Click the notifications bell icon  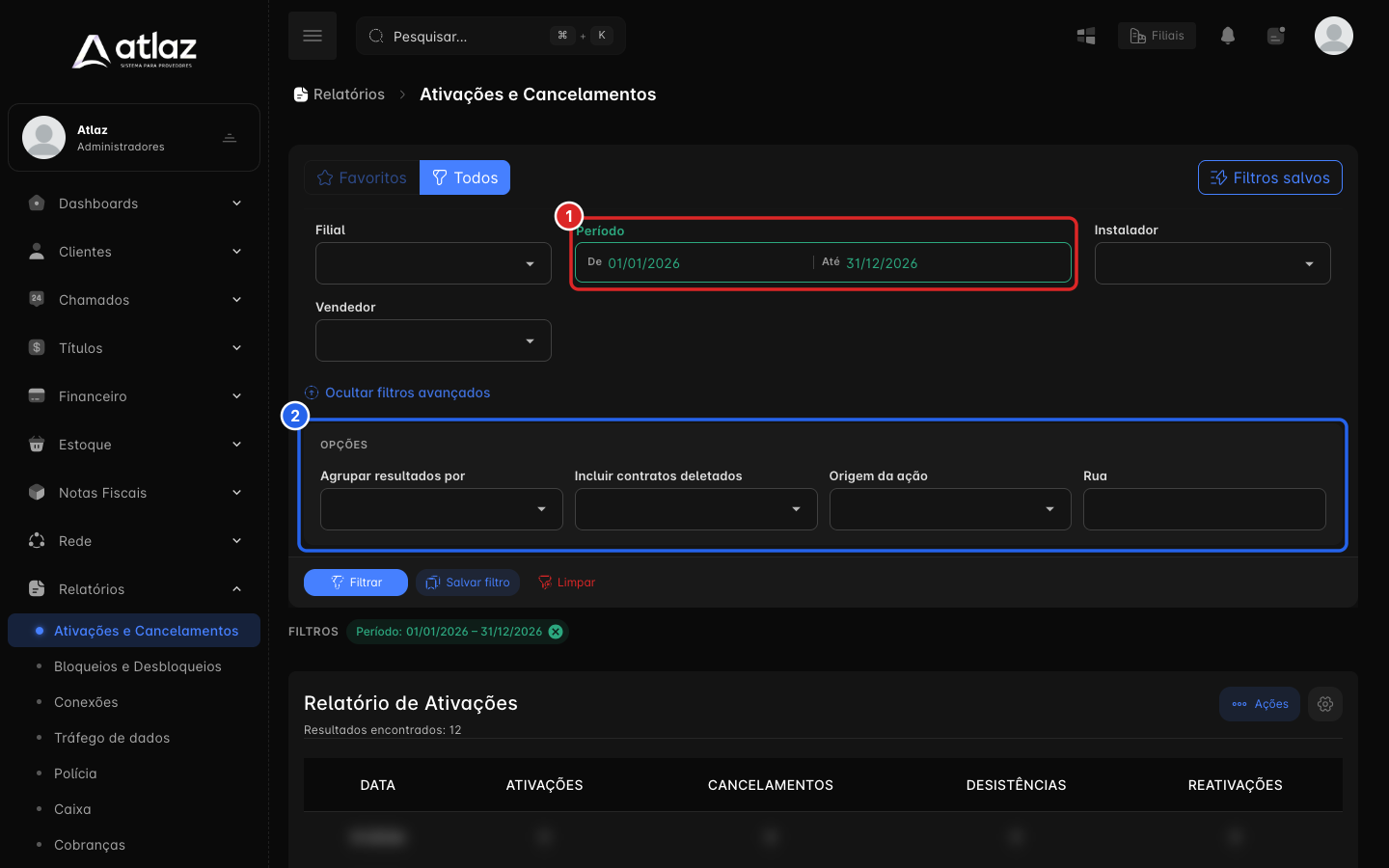pos(1228,36)
